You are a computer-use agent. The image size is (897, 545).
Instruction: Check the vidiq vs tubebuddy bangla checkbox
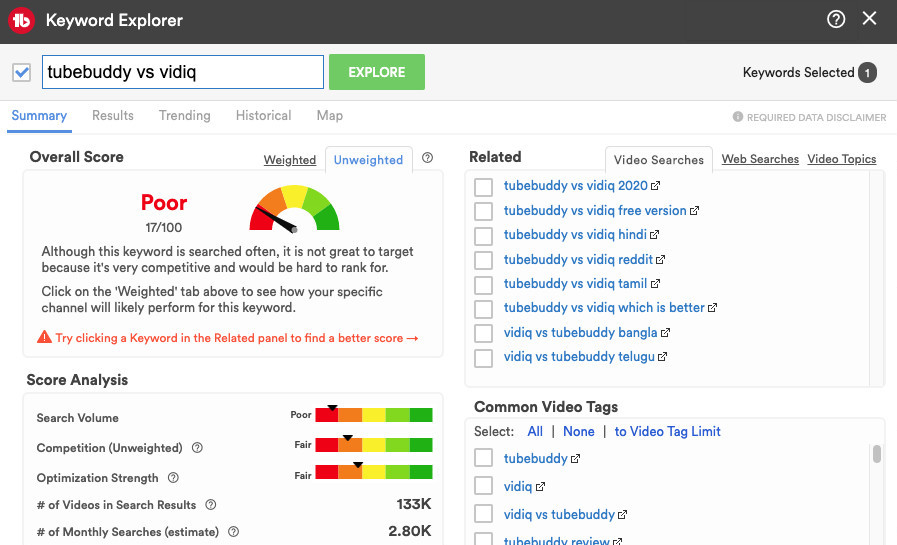click(483, 333)
